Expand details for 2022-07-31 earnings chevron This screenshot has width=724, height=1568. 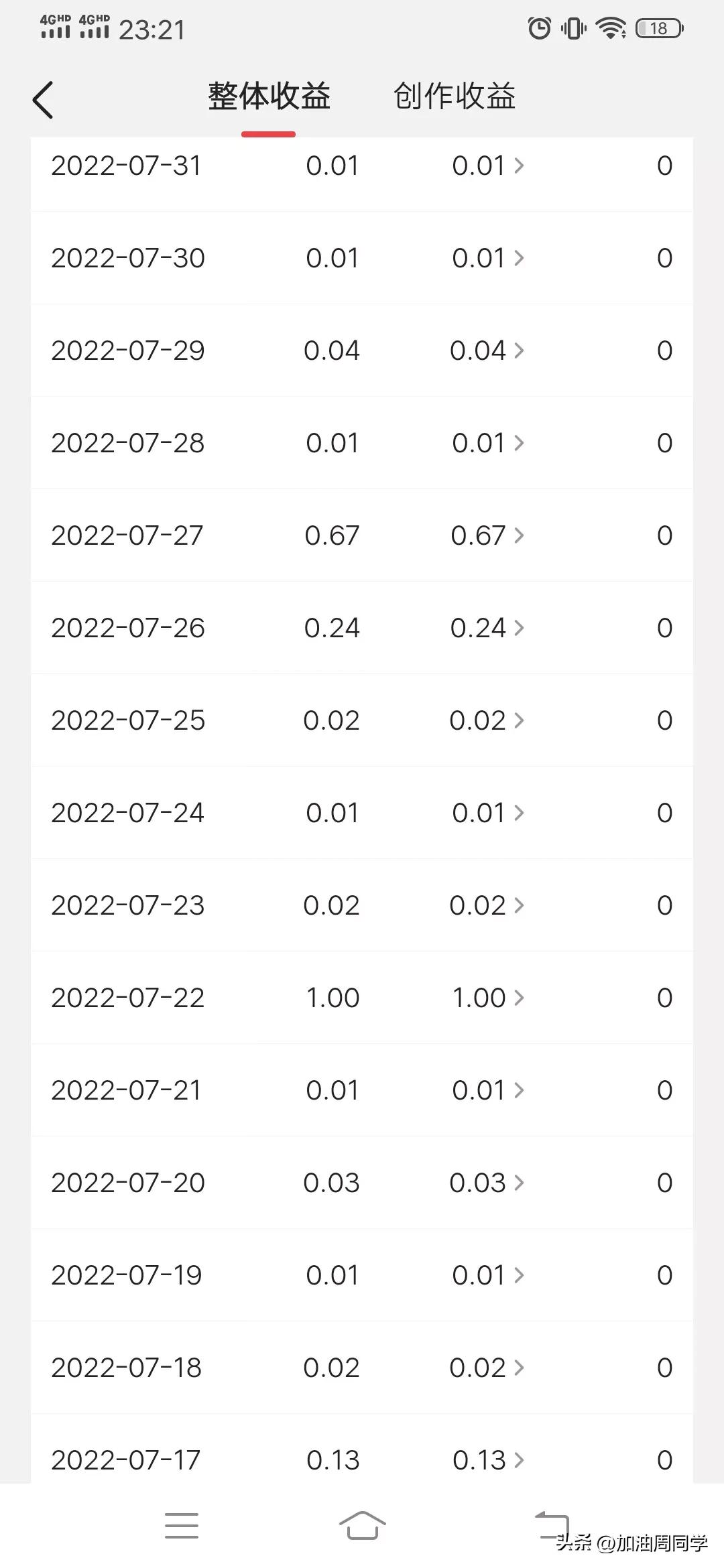click(519, 166)
